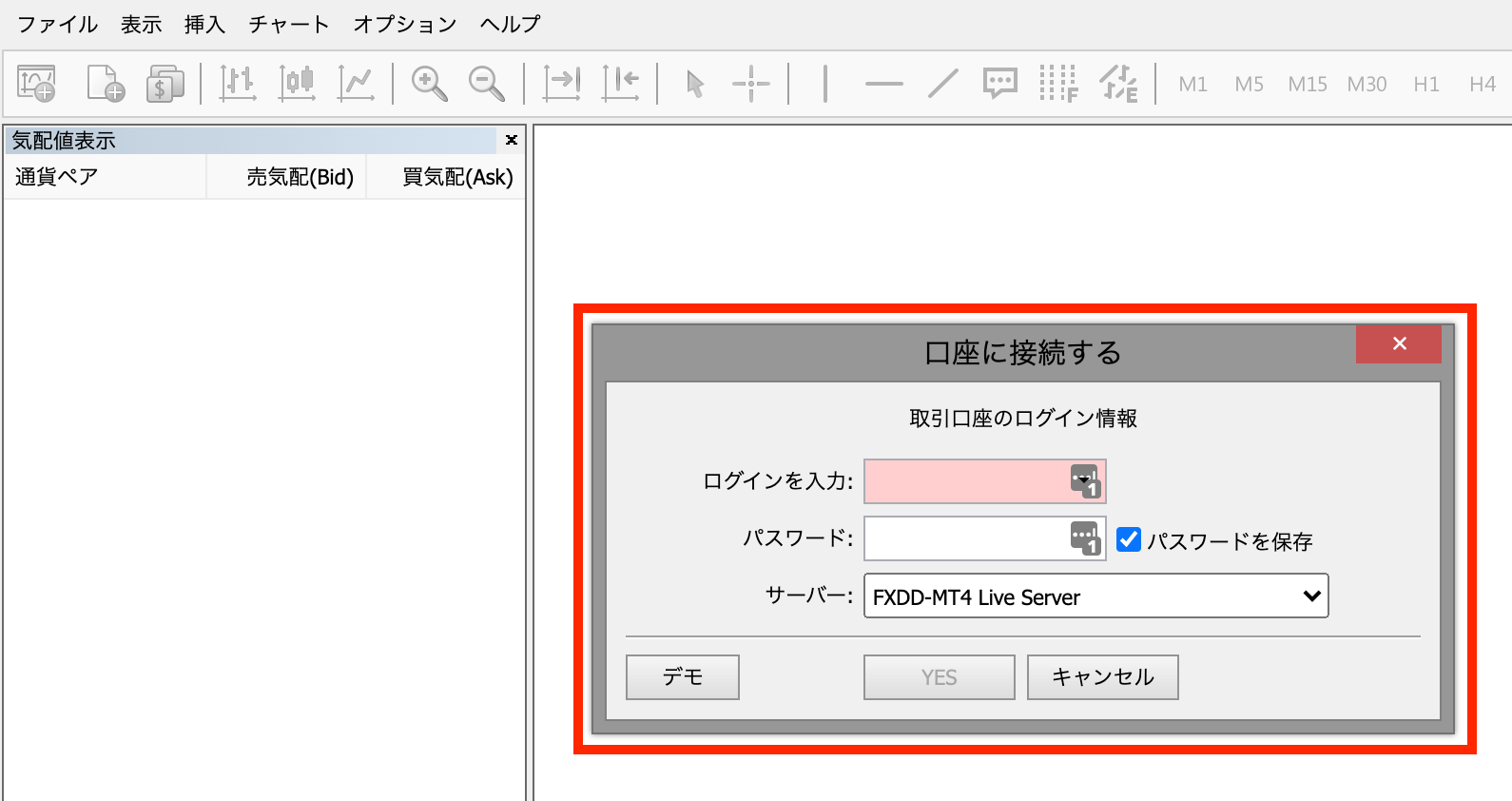Select the Elliott wave E tool
Screen dimensions: 1512x801
pos(1118,84)
